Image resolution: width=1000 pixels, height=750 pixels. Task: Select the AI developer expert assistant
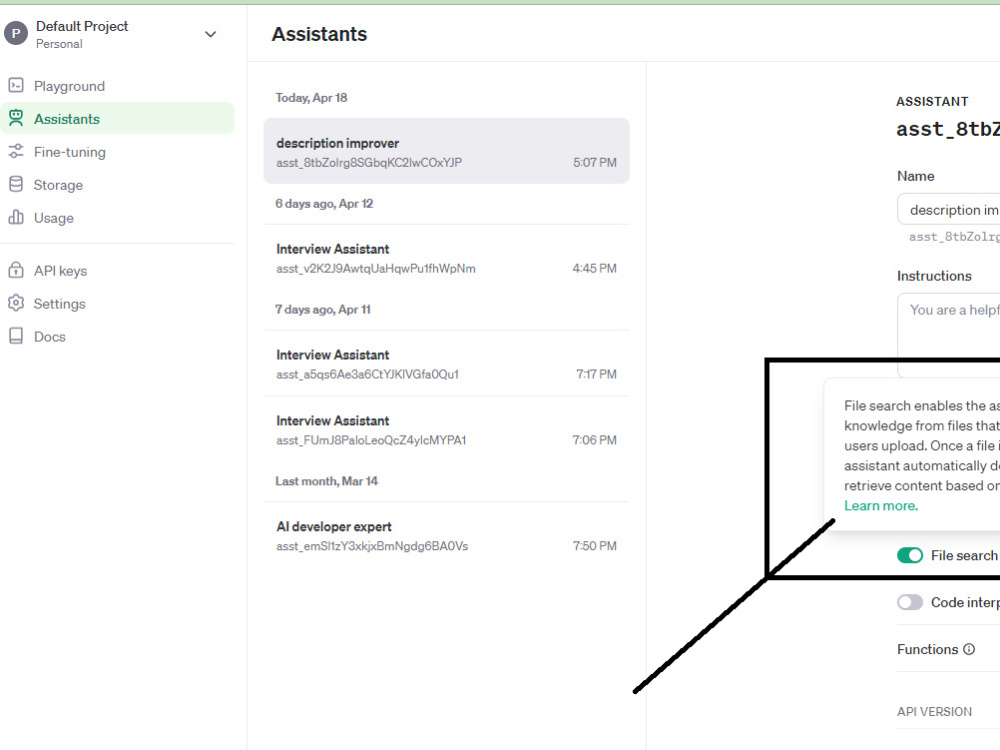(446, 536)
